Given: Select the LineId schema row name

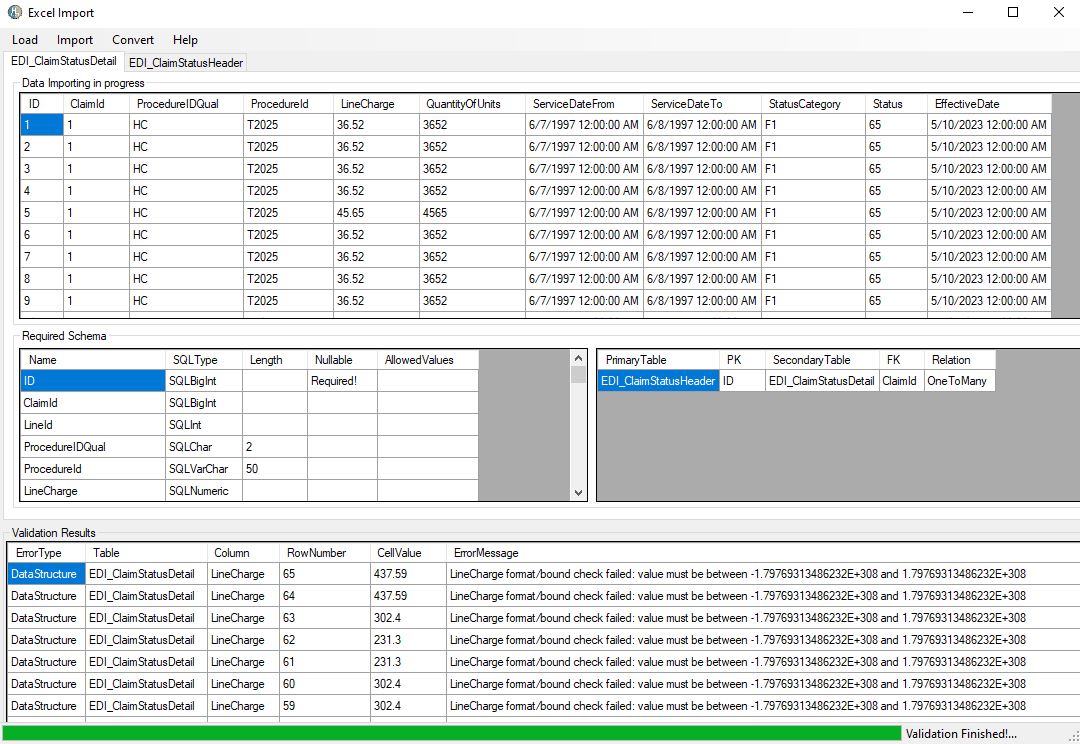Looking at the screenshot, I should [x=93, y=425].
